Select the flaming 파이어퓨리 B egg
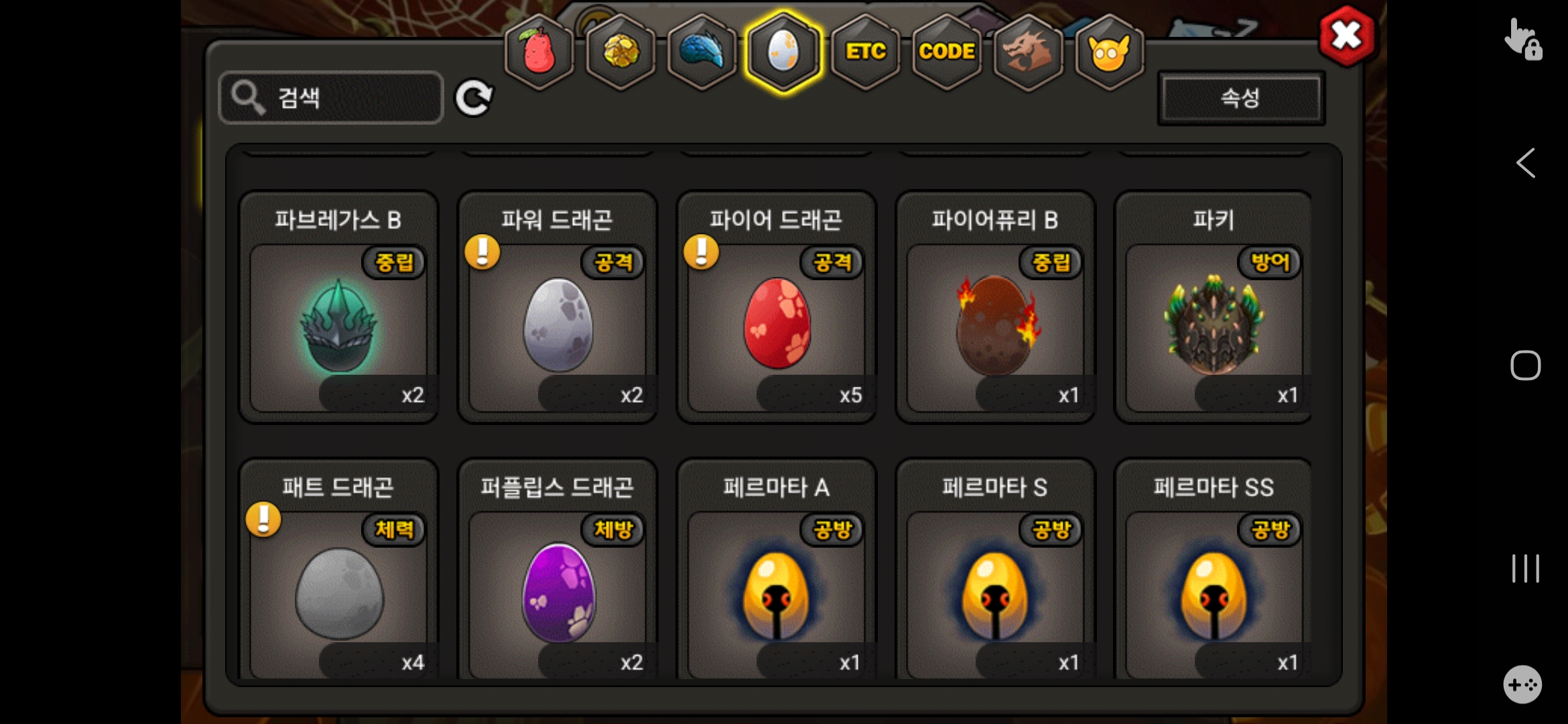 coord(995,308)
